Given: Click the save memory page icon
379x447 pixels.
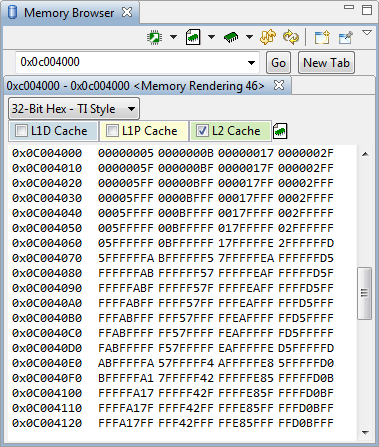Looking at the screenshot, I should point(193,37).
